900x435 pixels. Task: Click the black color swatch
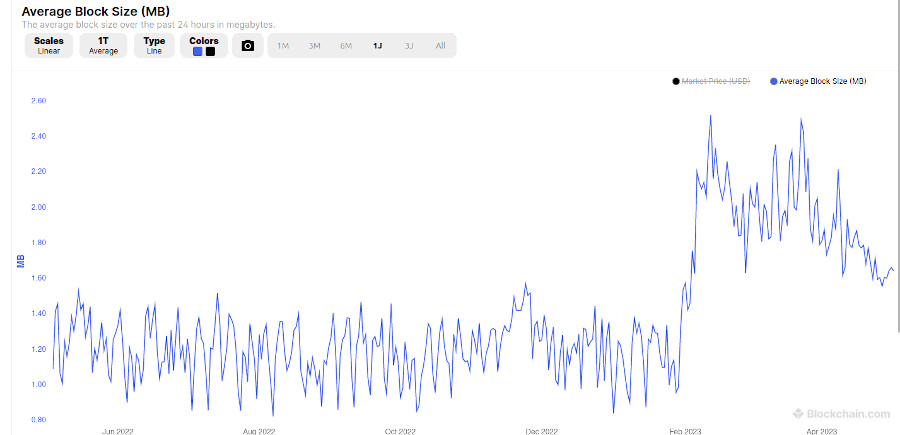pos(210,52)
